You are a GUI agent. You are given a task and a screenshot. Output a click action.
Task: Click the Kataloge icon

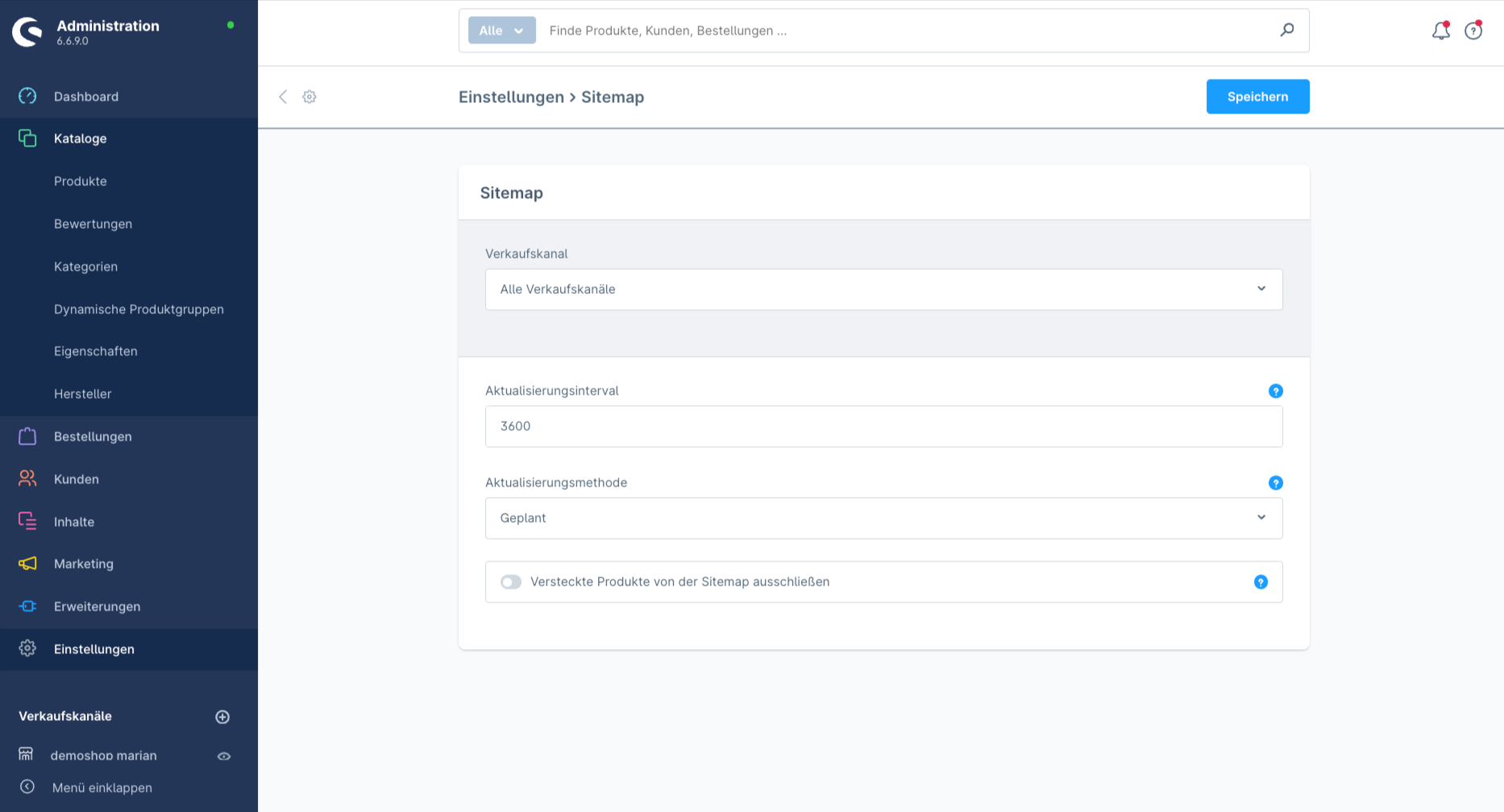tap(27, 139)
